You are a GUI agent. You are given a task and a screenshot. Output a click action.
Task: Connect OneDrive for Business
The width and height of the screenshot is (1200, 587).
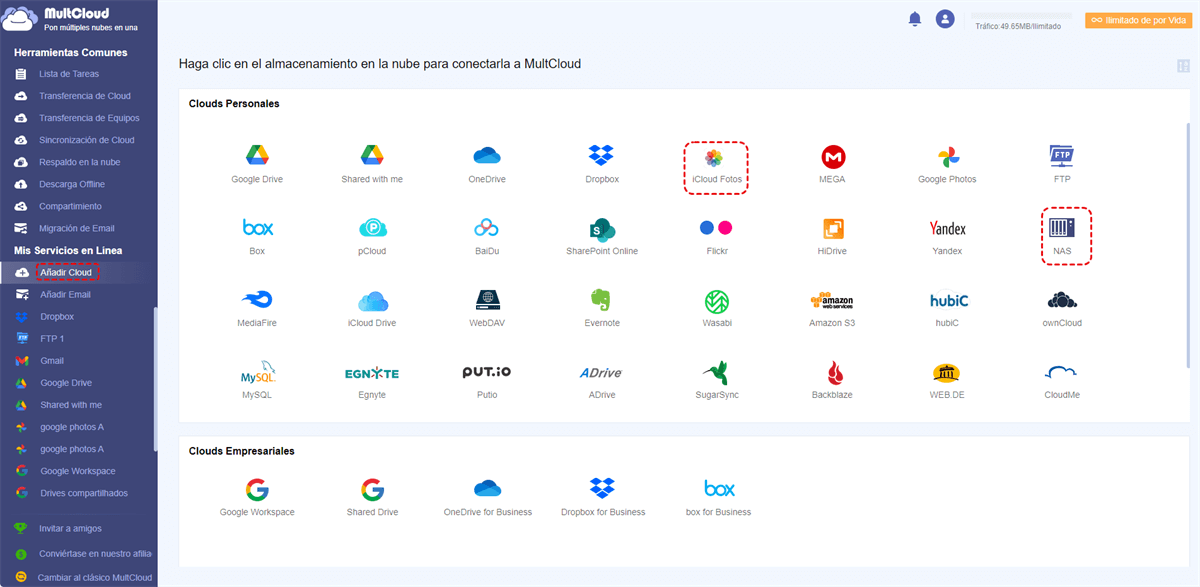(487, 497)
